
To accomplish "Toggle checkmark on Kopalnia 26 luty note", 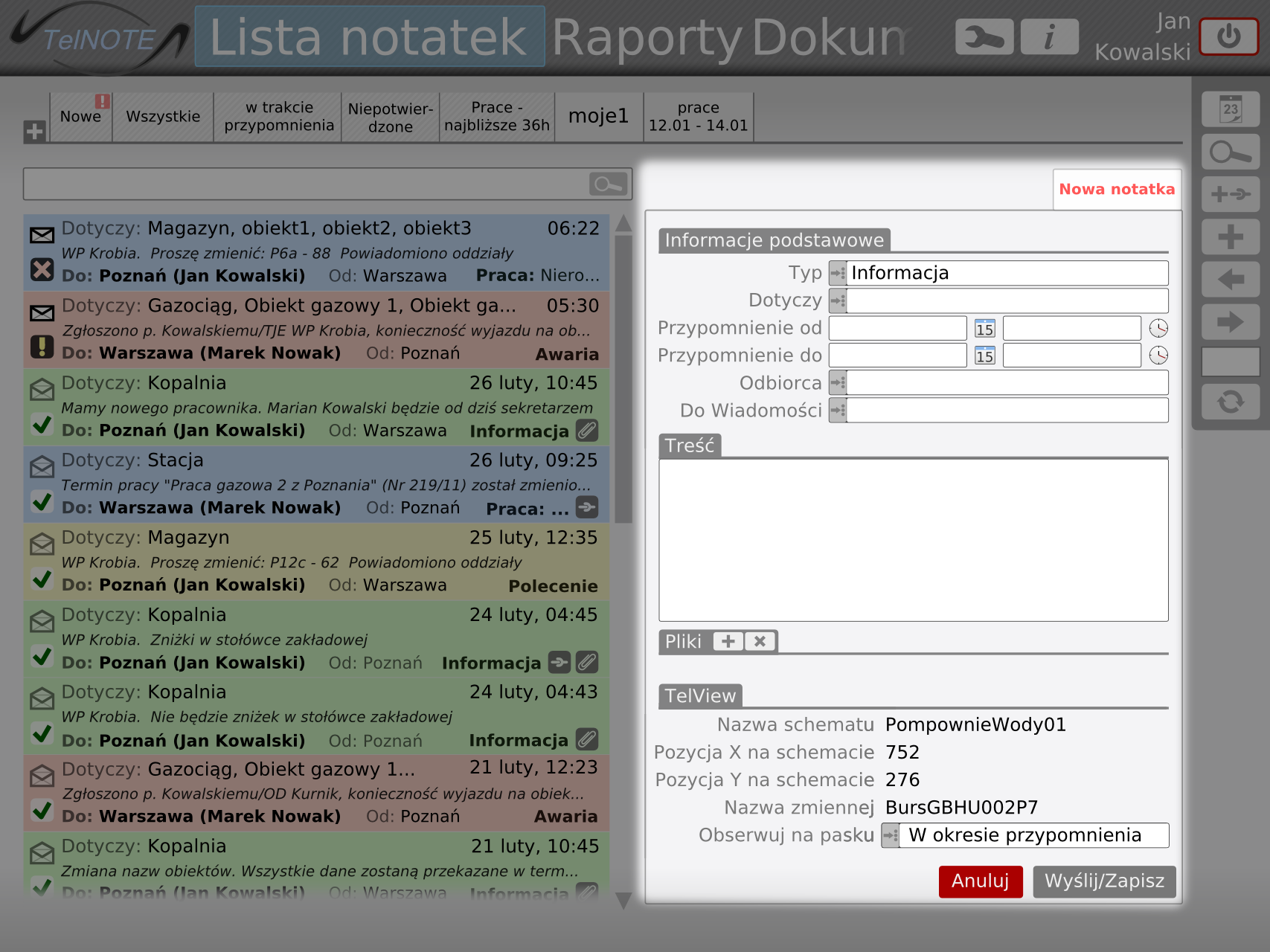I will click(42, 425).
